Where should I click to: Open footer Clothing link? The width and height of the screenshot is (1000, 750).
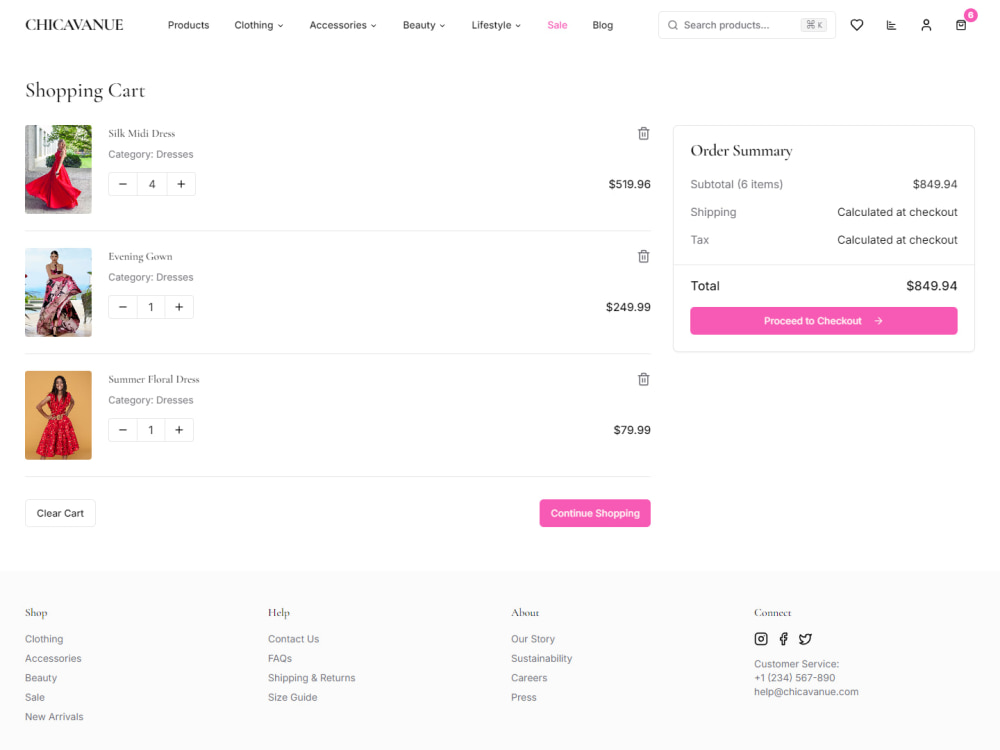[44, 639]
